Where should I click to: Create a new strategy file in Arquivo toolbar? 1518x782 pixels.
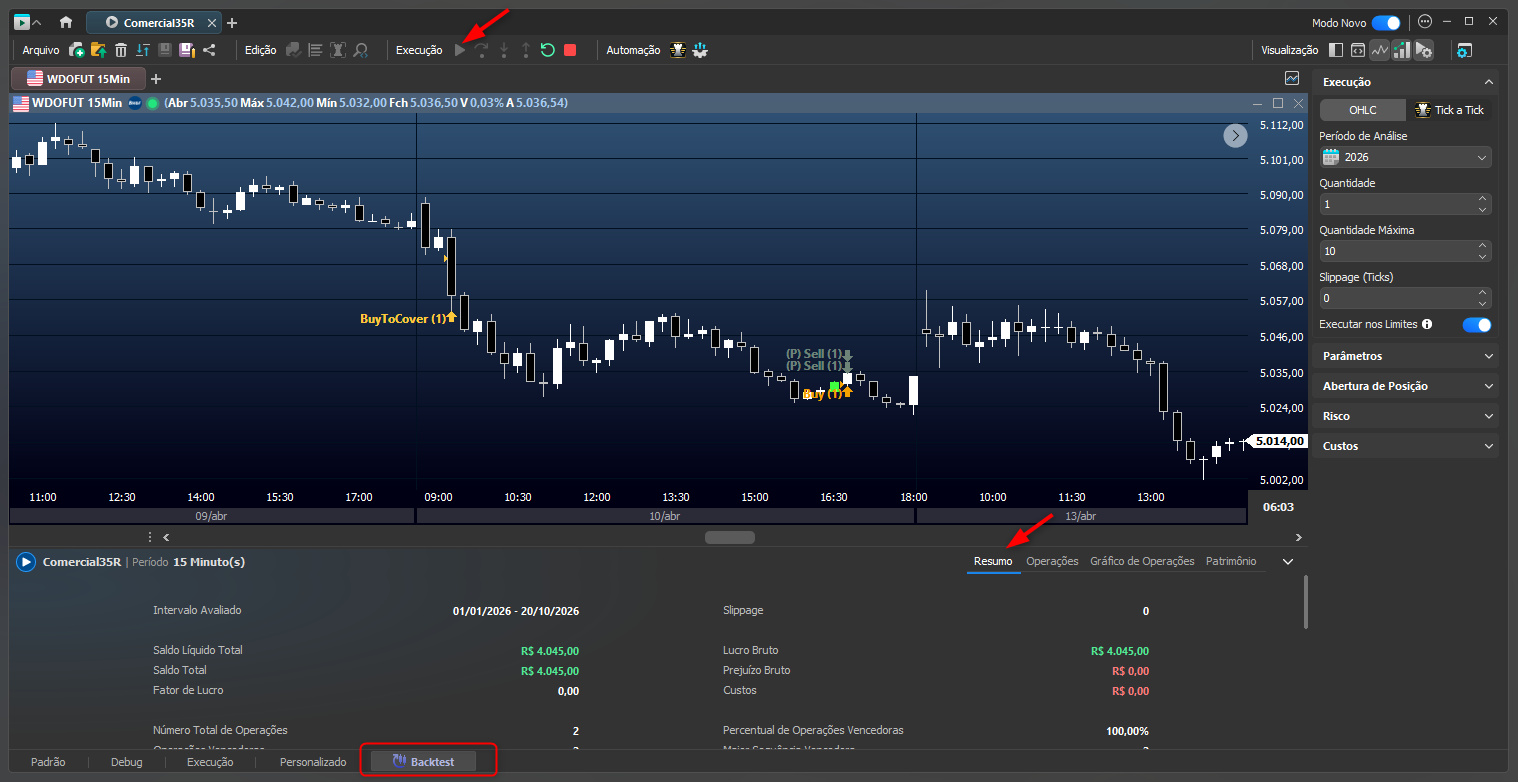tap(77, 50)
